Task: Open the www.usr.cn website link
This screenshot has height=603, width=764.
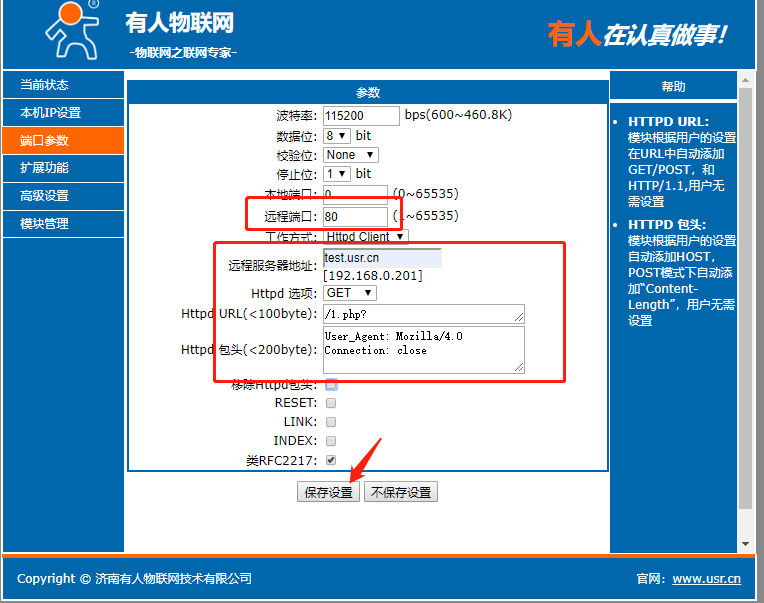Action: 706,579
